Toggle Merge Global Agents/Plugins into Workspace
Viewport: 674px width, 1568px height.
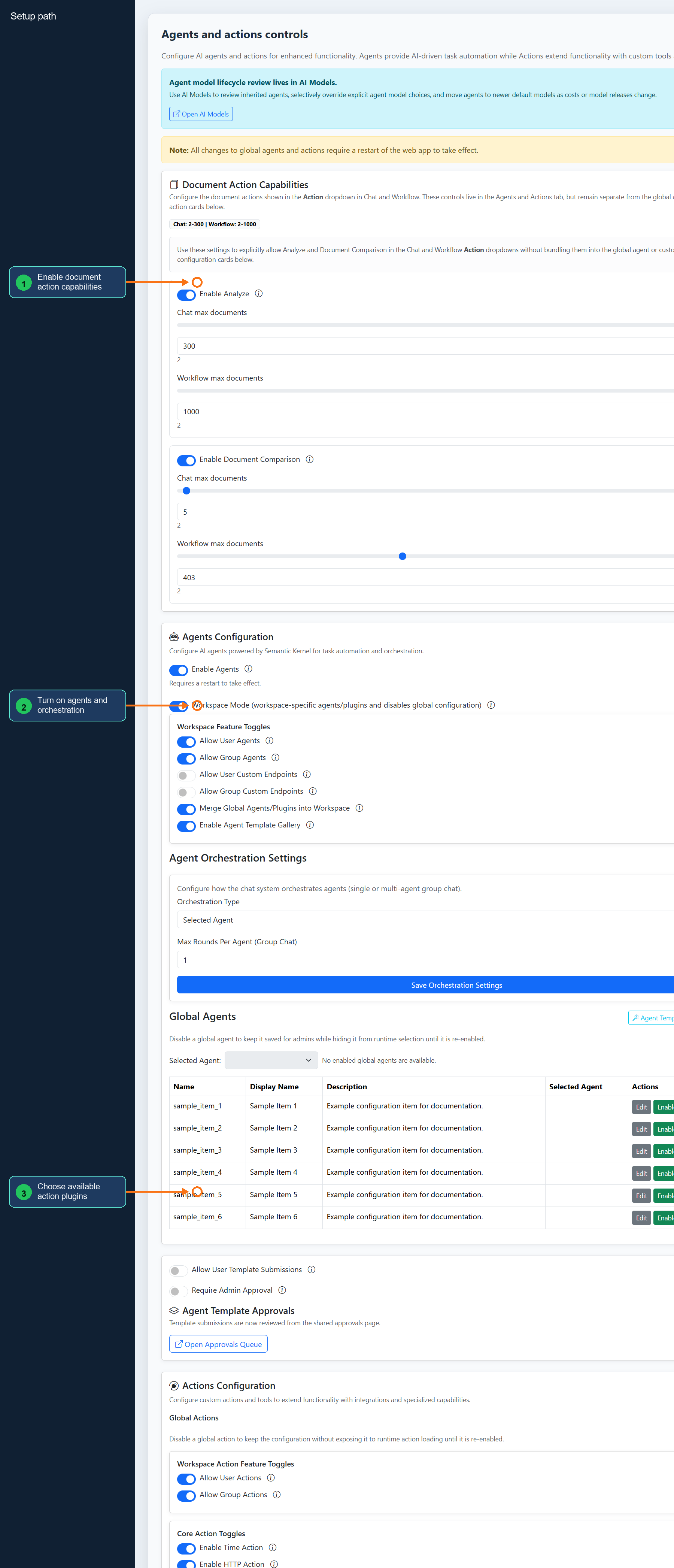pos(186,809)
